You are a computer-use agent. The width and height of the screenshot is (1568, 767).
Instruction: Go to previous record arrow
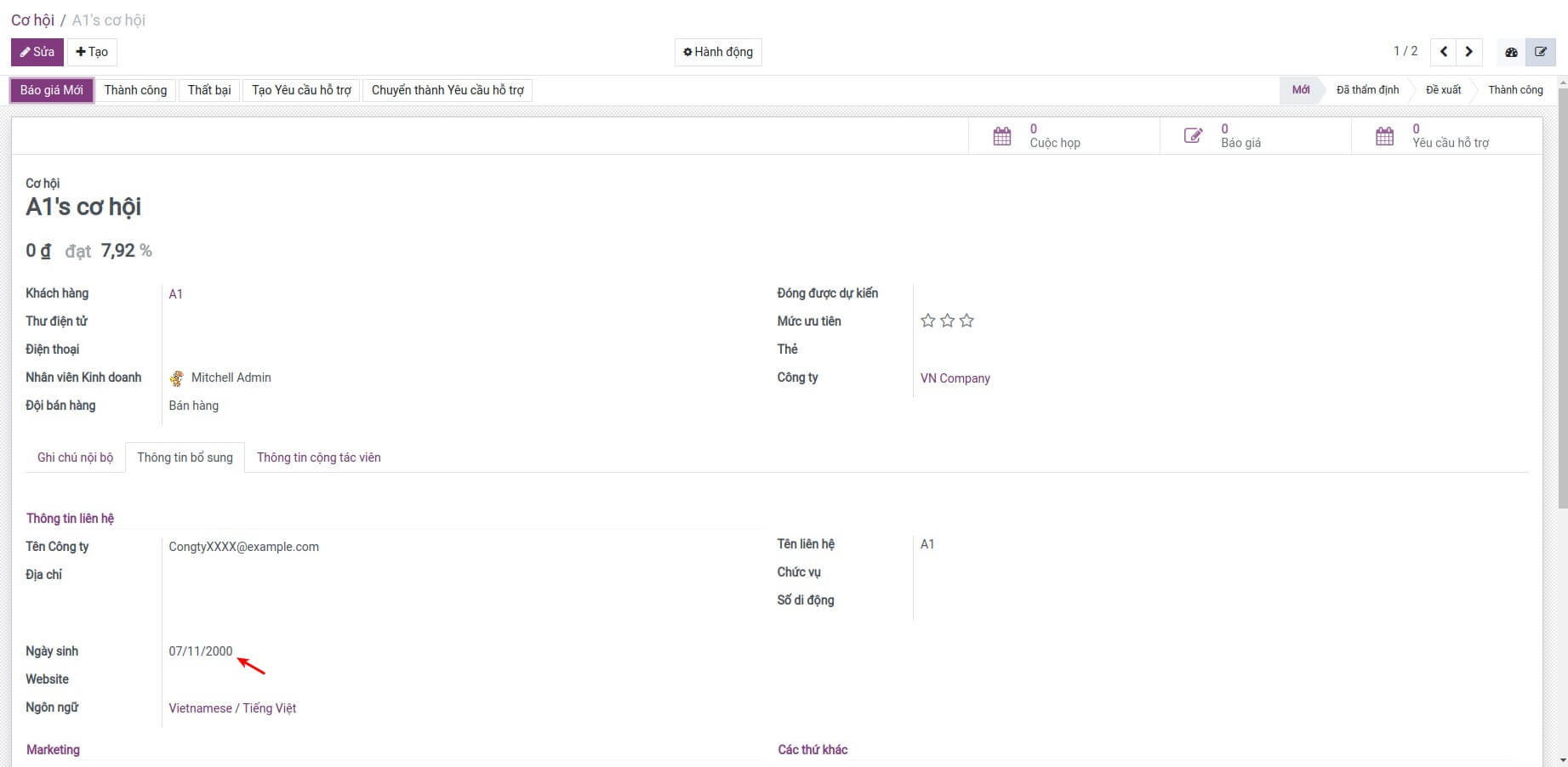click(x=1443, y=52)
